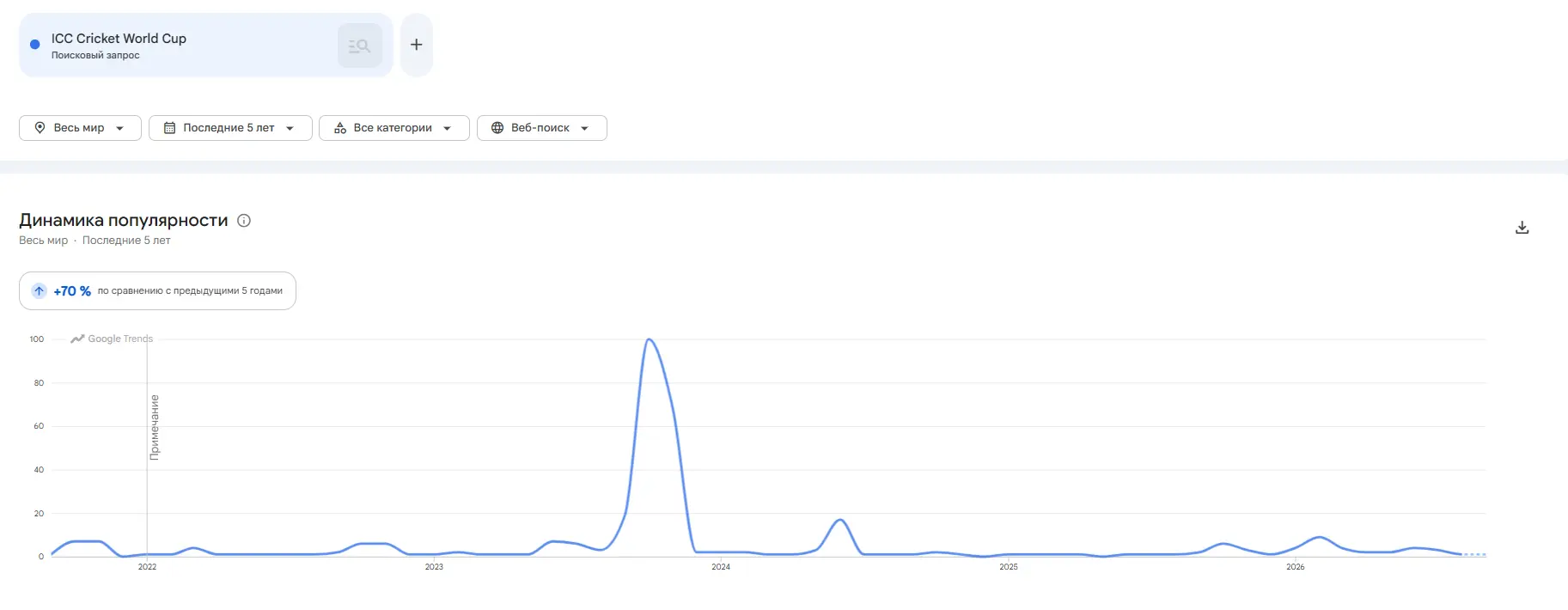Click the +70 % comparison chip
This screenshot has width=1568, height=610.
click(157, 291)
